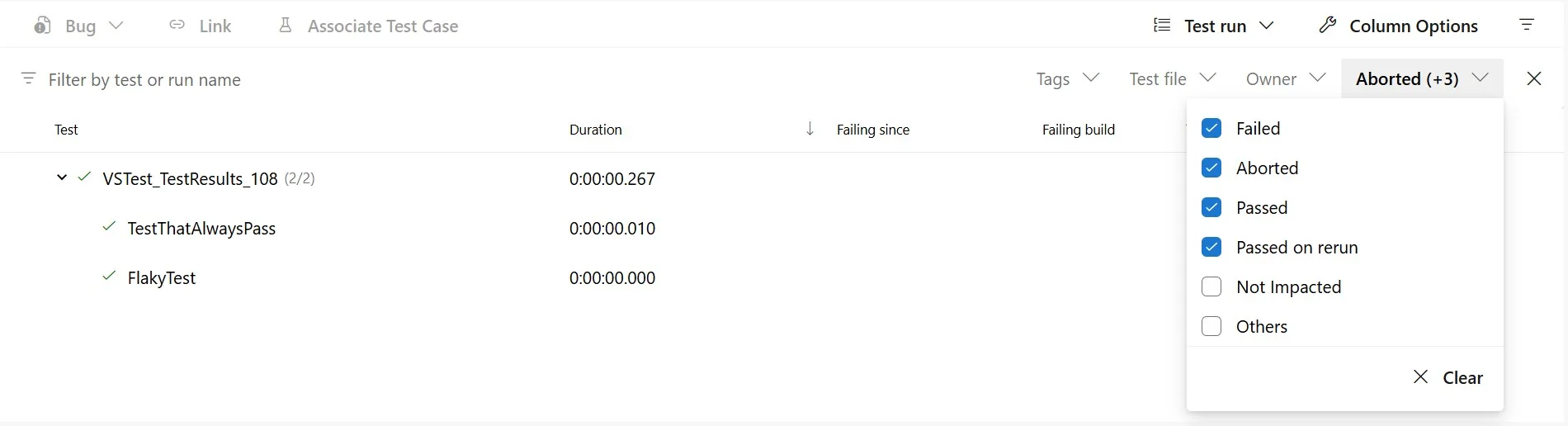
Task: Close the filter bar with X icon
Action: tap(1534, 78)
